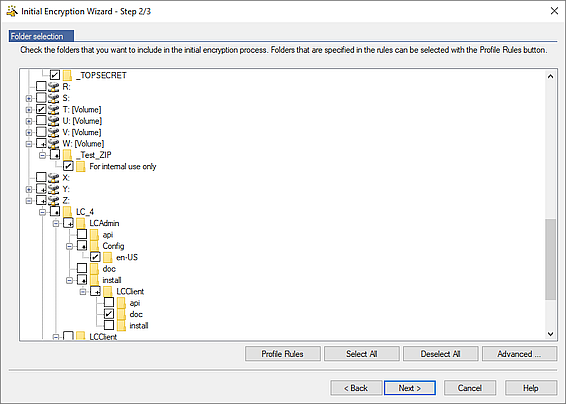Click the network drive icon for R:

[x=54, y=87]
